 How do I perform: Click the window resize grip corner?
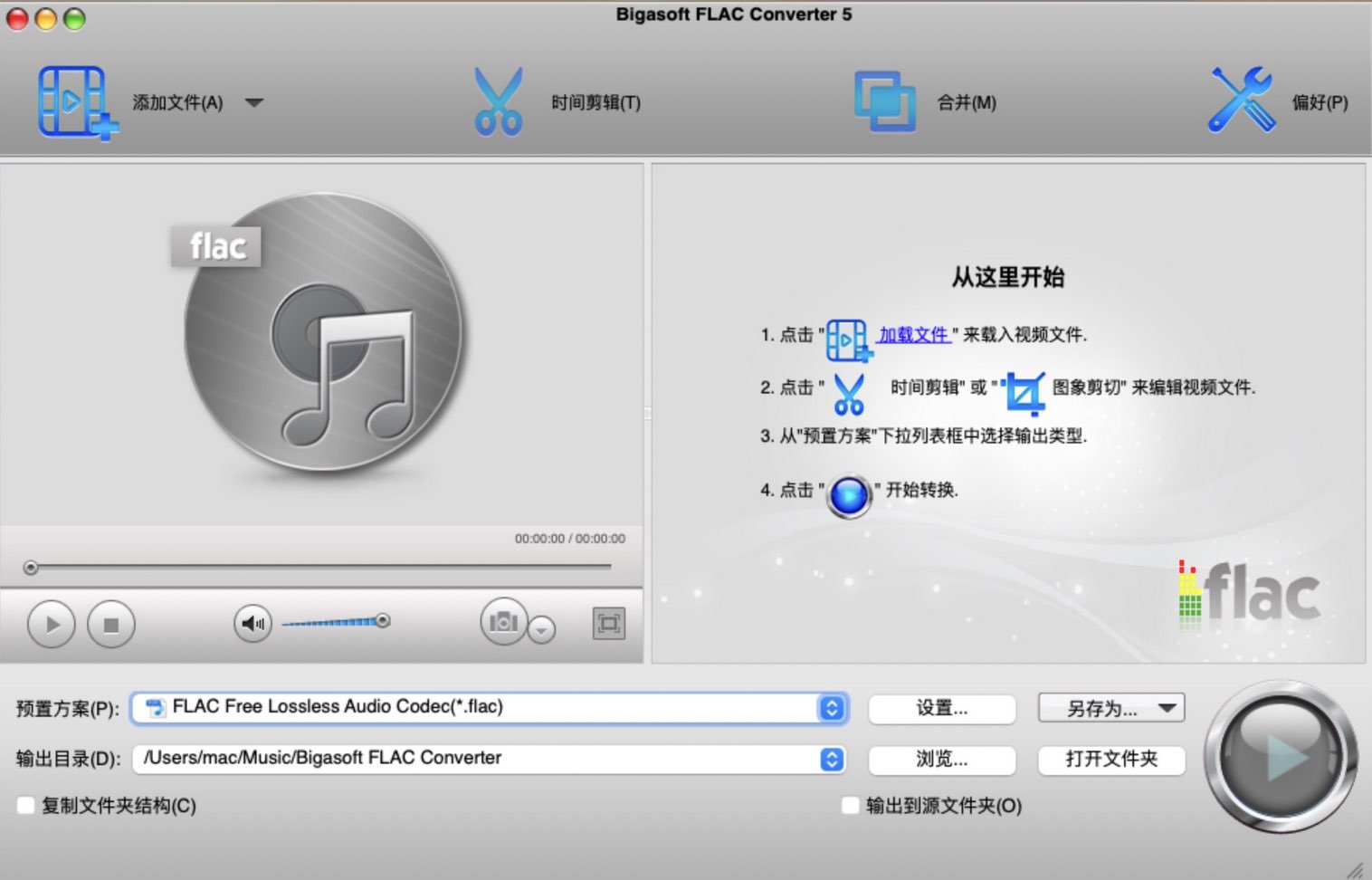(x=1355, y=869)
